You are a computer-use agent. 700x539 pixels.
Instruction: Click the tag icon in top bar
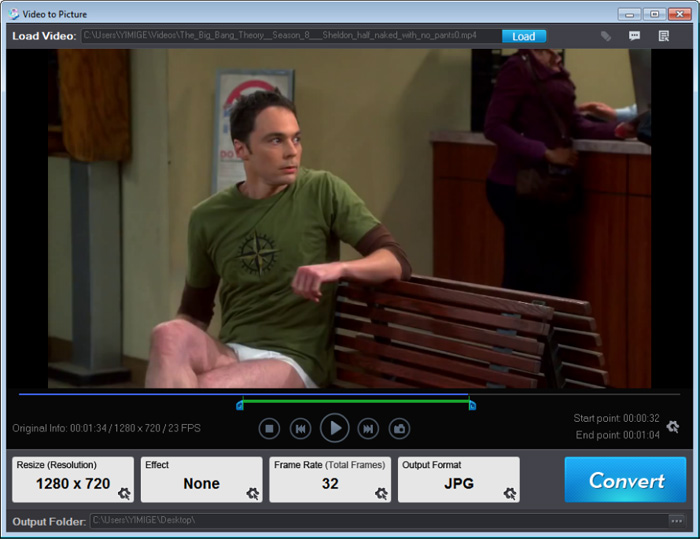[x=605, y=36]
